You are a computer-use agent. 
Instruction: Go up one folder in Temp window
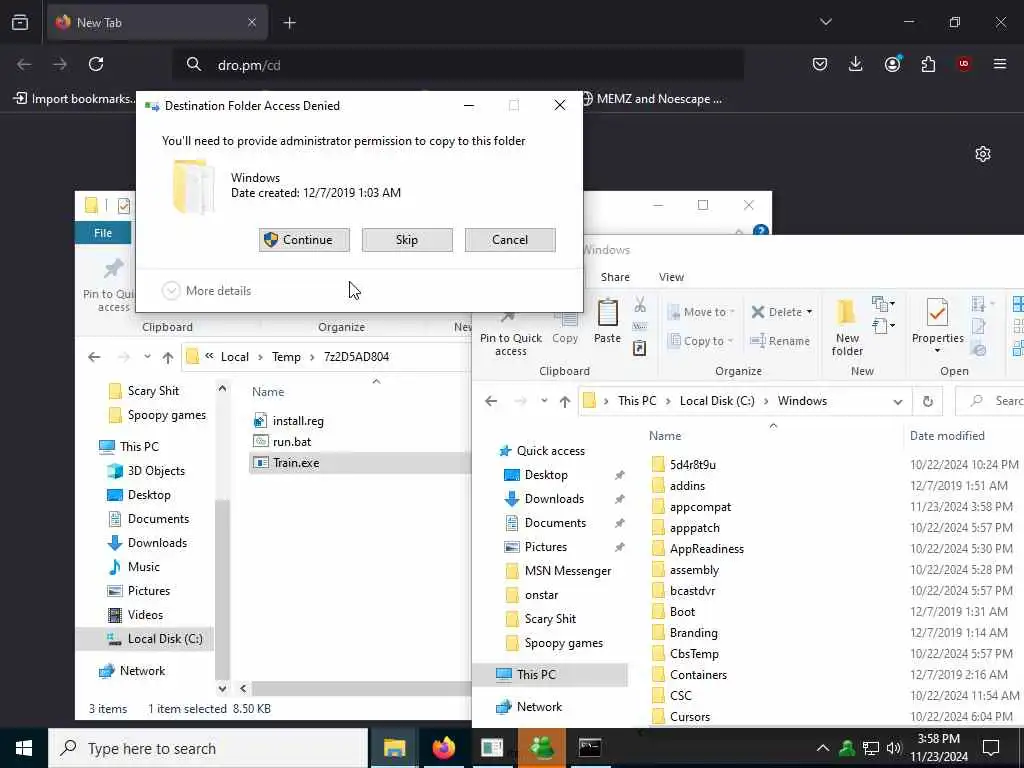click(168, 357)
